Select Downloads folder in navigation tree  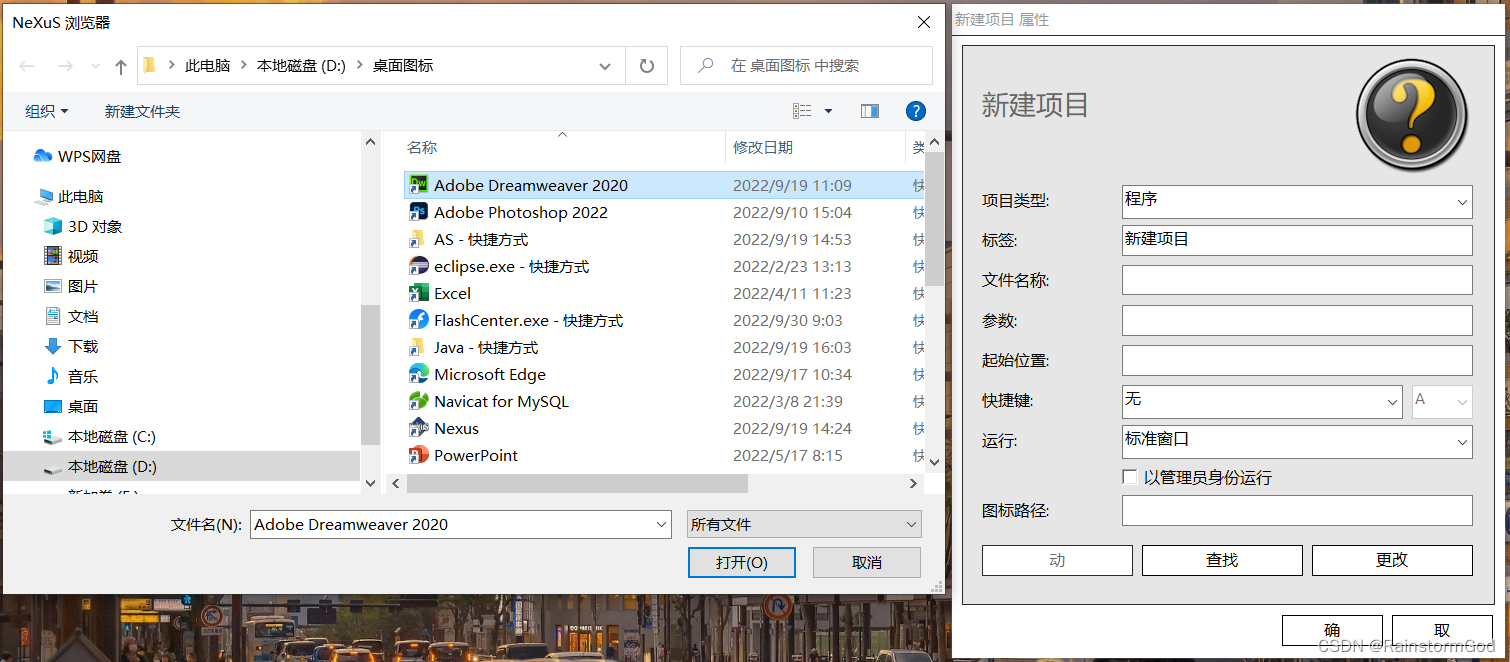pos(71,346)
